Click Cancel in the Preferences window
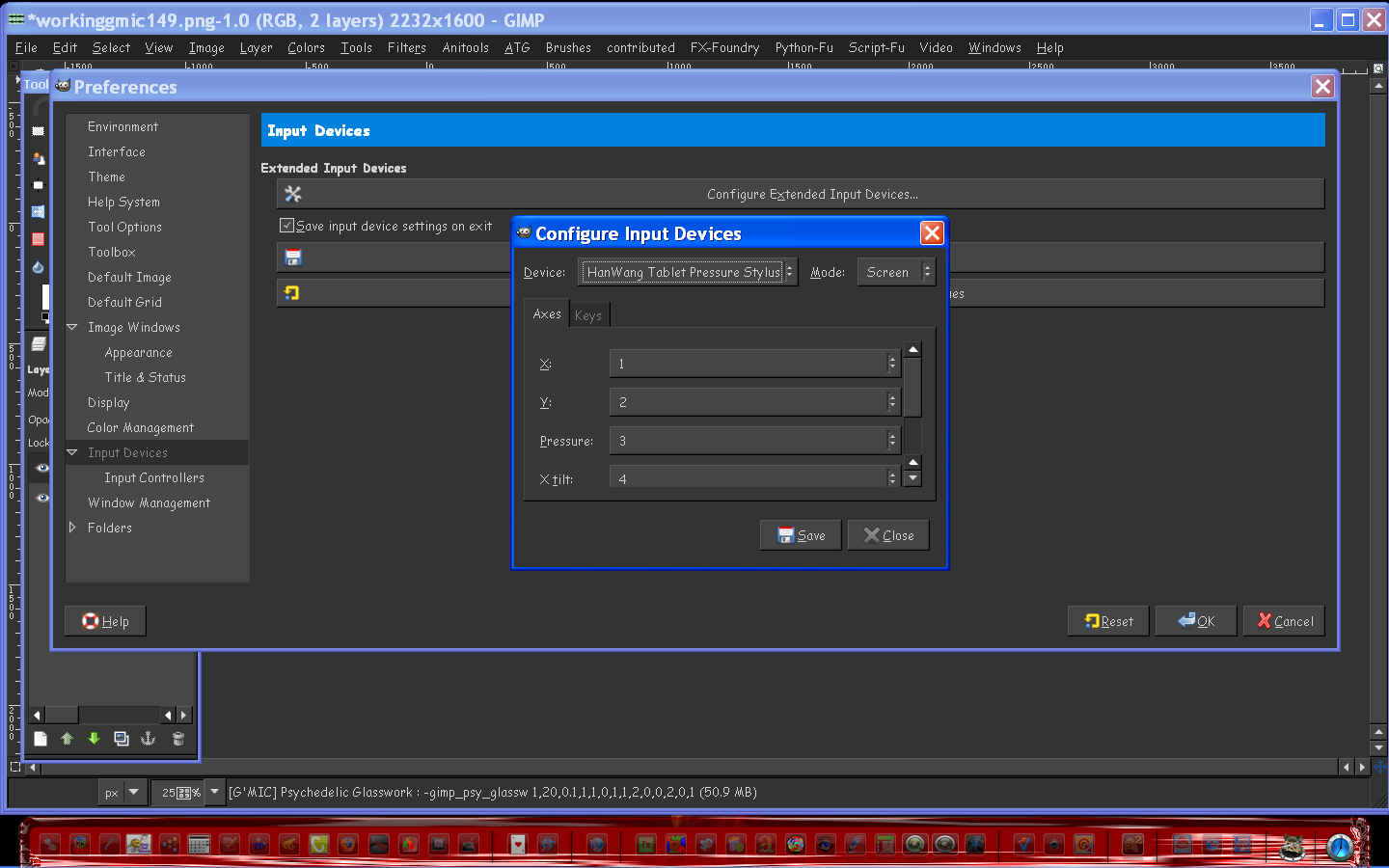This screenshot has height=868, width=1389. (1284, 621)
